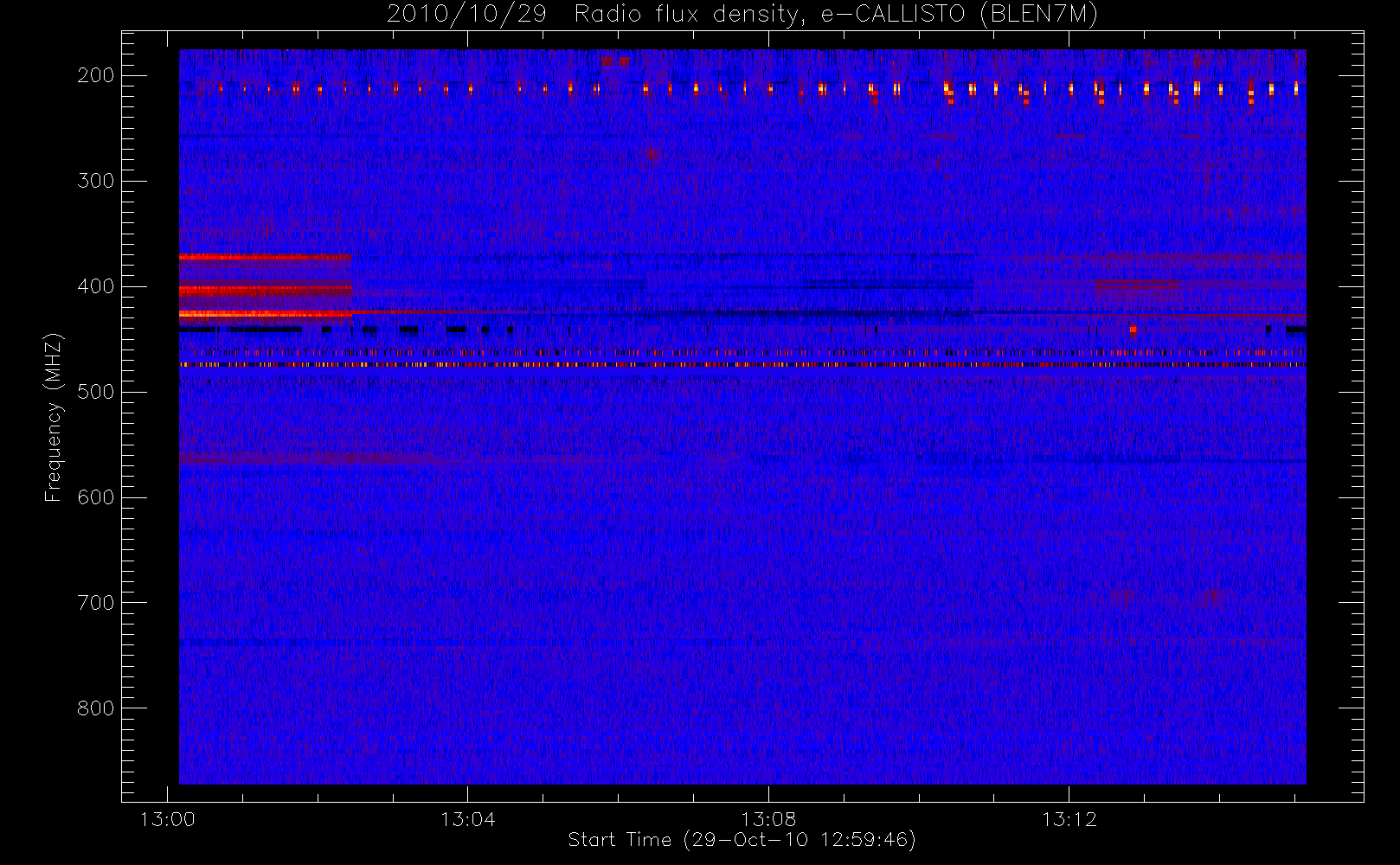
Task: Select the 700 frequency tick label
Action: pyautogui.click(x=95, y=603)
